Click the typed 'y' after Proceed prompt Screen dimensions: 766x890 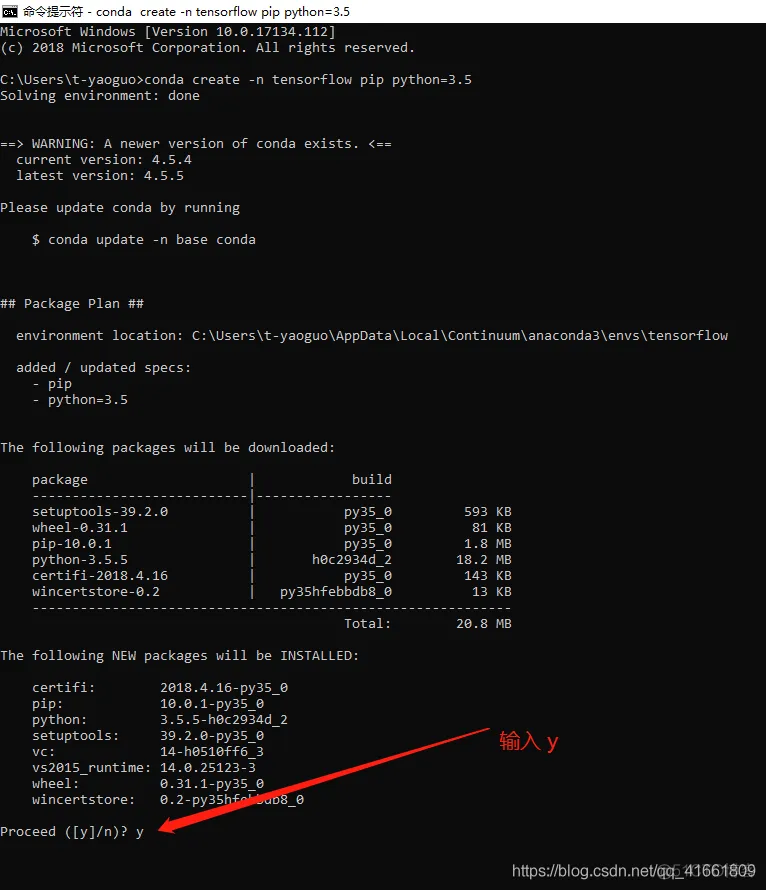(x=140, y=833)
